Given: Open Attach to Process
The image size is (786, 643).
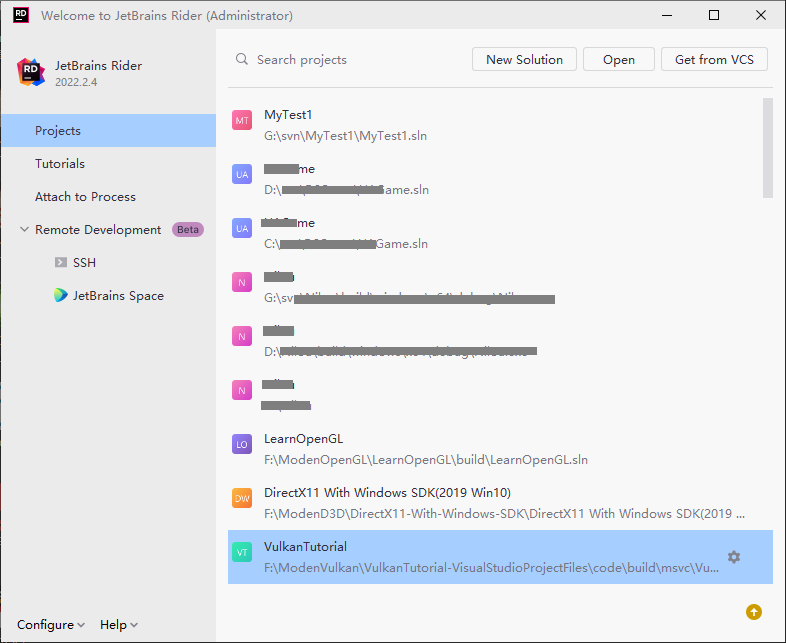Looking at the screenshot, I should (109, 196).
